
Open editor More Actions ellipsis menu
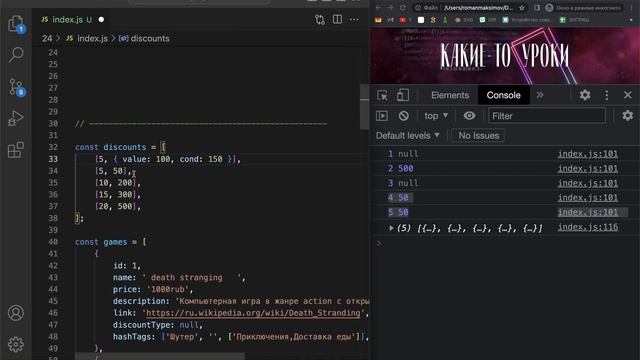coord(354,19)
